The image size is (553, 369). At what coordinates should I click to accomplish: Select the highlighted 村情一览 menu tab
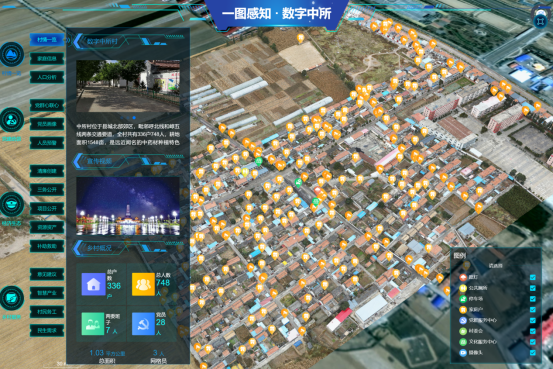click(47, 40)
